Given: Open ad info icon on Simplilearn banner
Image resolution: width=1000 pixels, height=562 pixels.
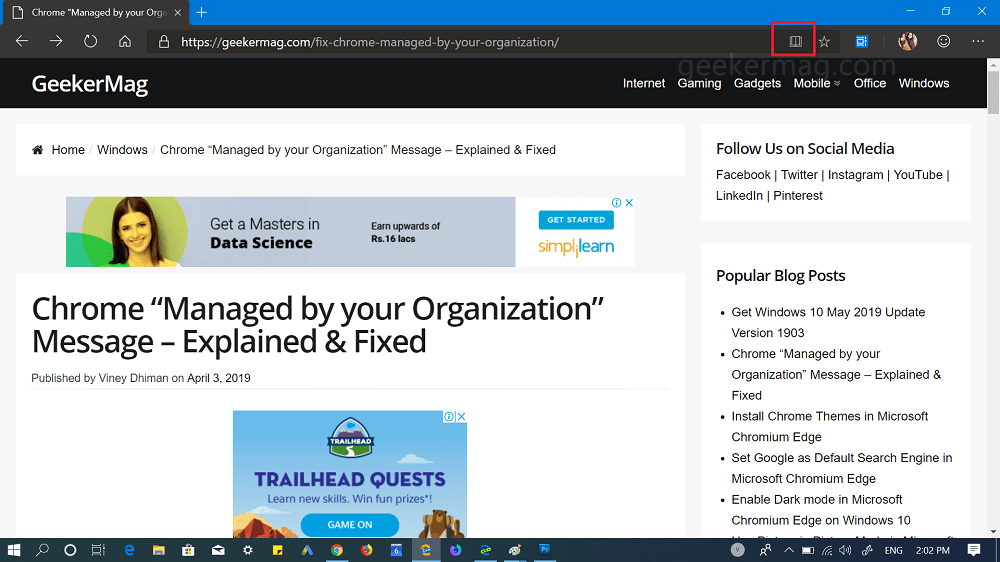Looking at the screenshot, I should point(617,202).
